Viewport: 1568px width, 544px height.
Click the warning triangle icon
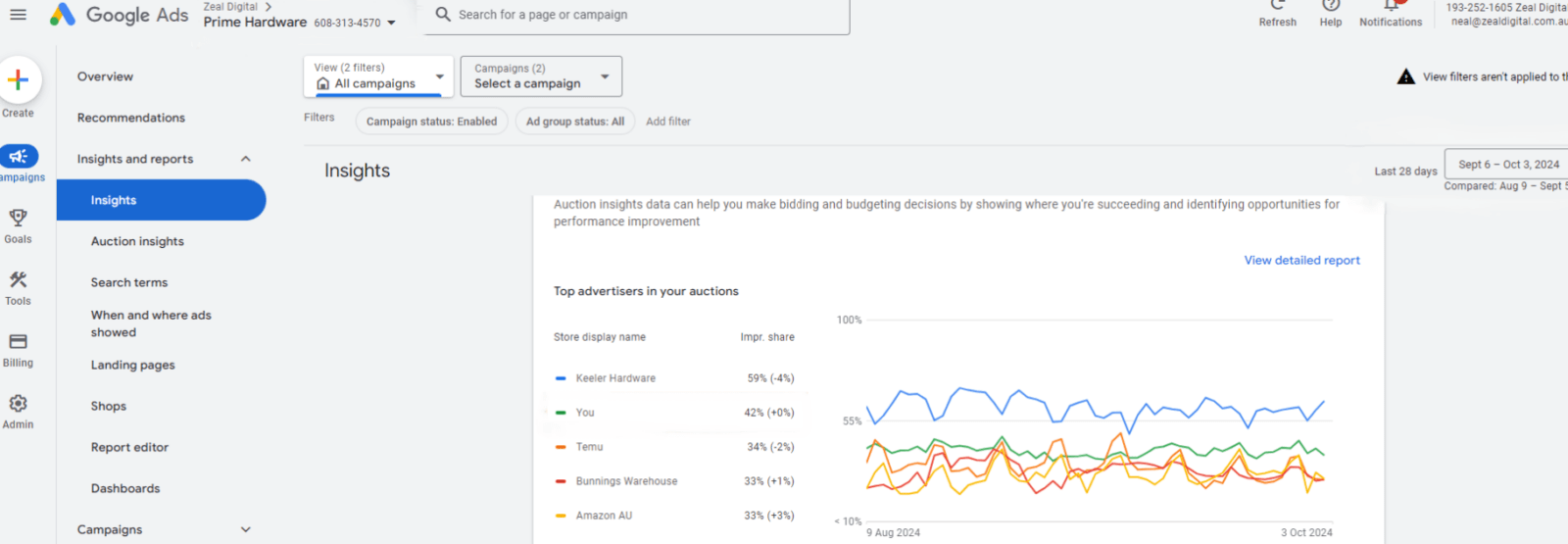[1405, 76]
